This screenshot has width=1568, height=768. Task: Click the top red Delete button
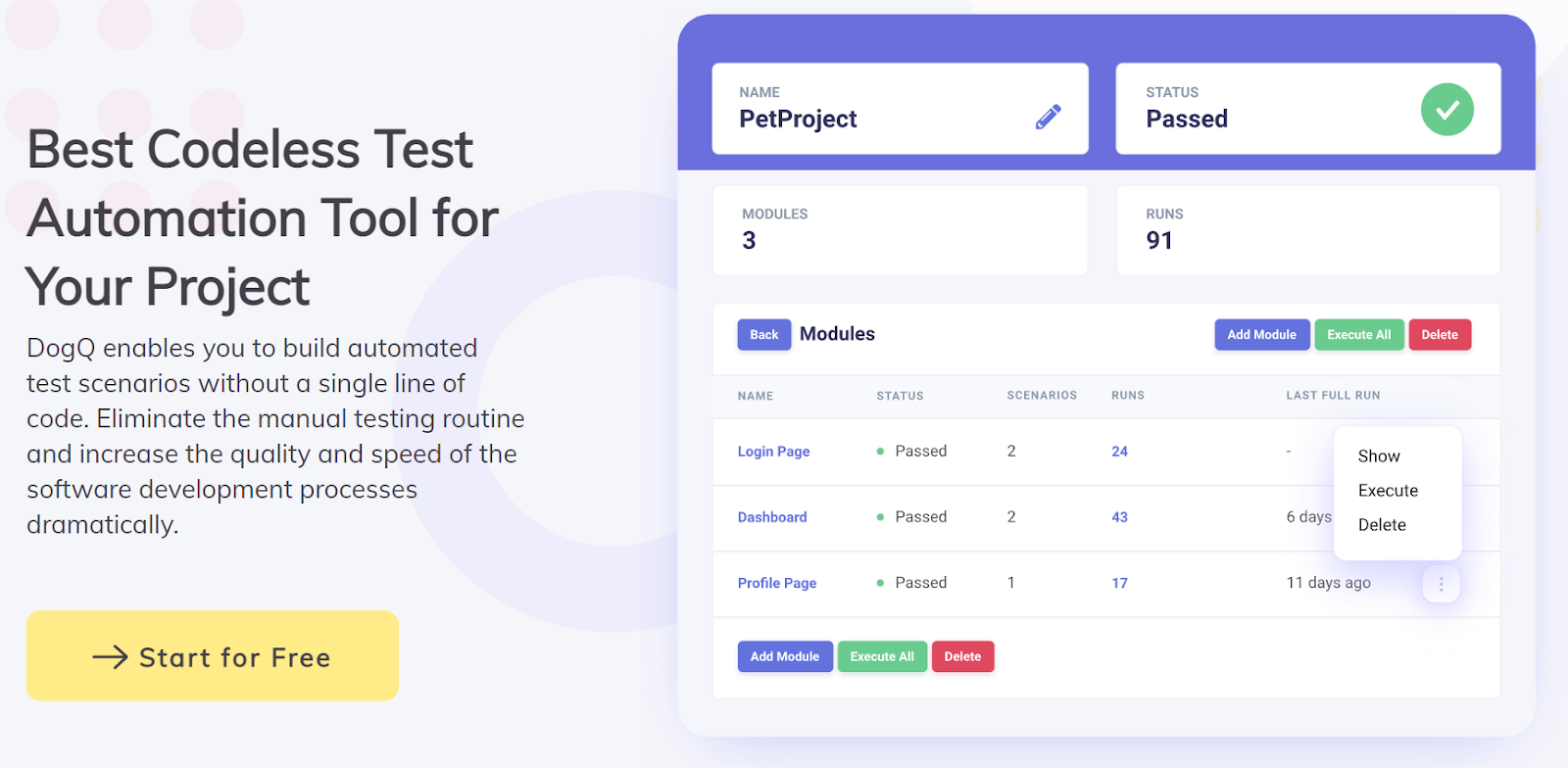point(1440,334)
